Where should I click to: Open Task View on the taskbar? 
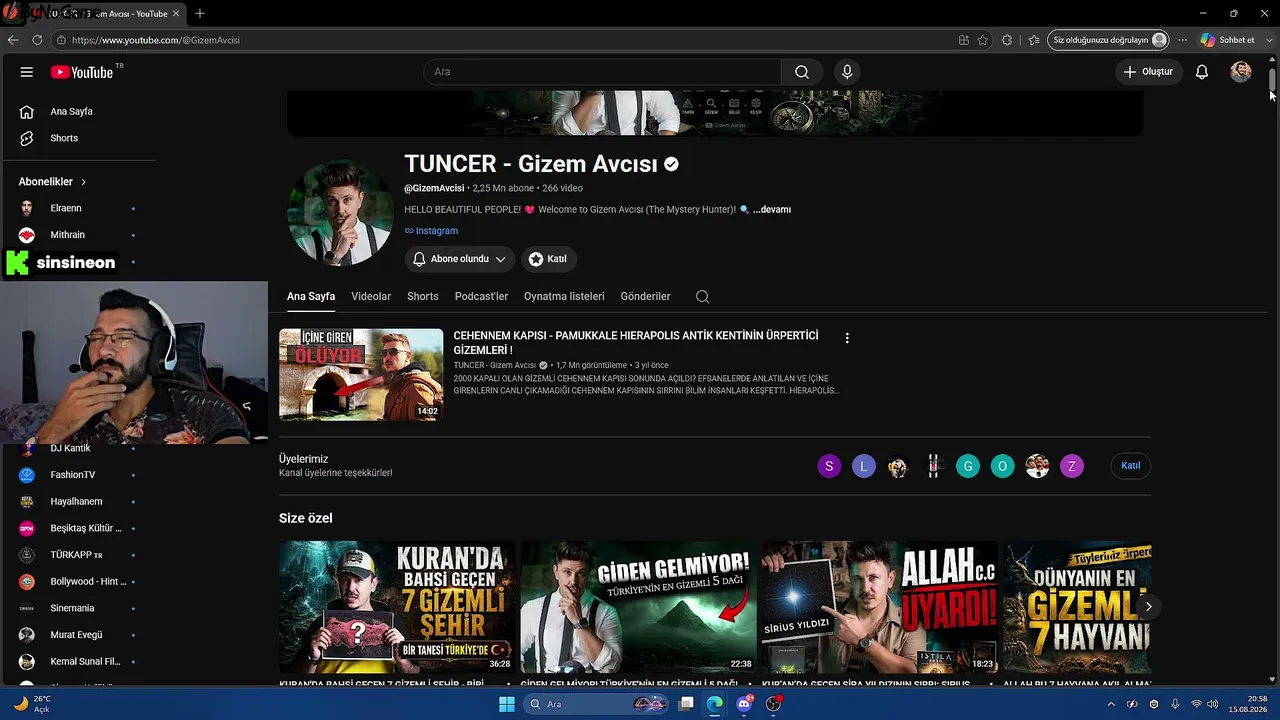pyautogui.click(x=686, y=704)
